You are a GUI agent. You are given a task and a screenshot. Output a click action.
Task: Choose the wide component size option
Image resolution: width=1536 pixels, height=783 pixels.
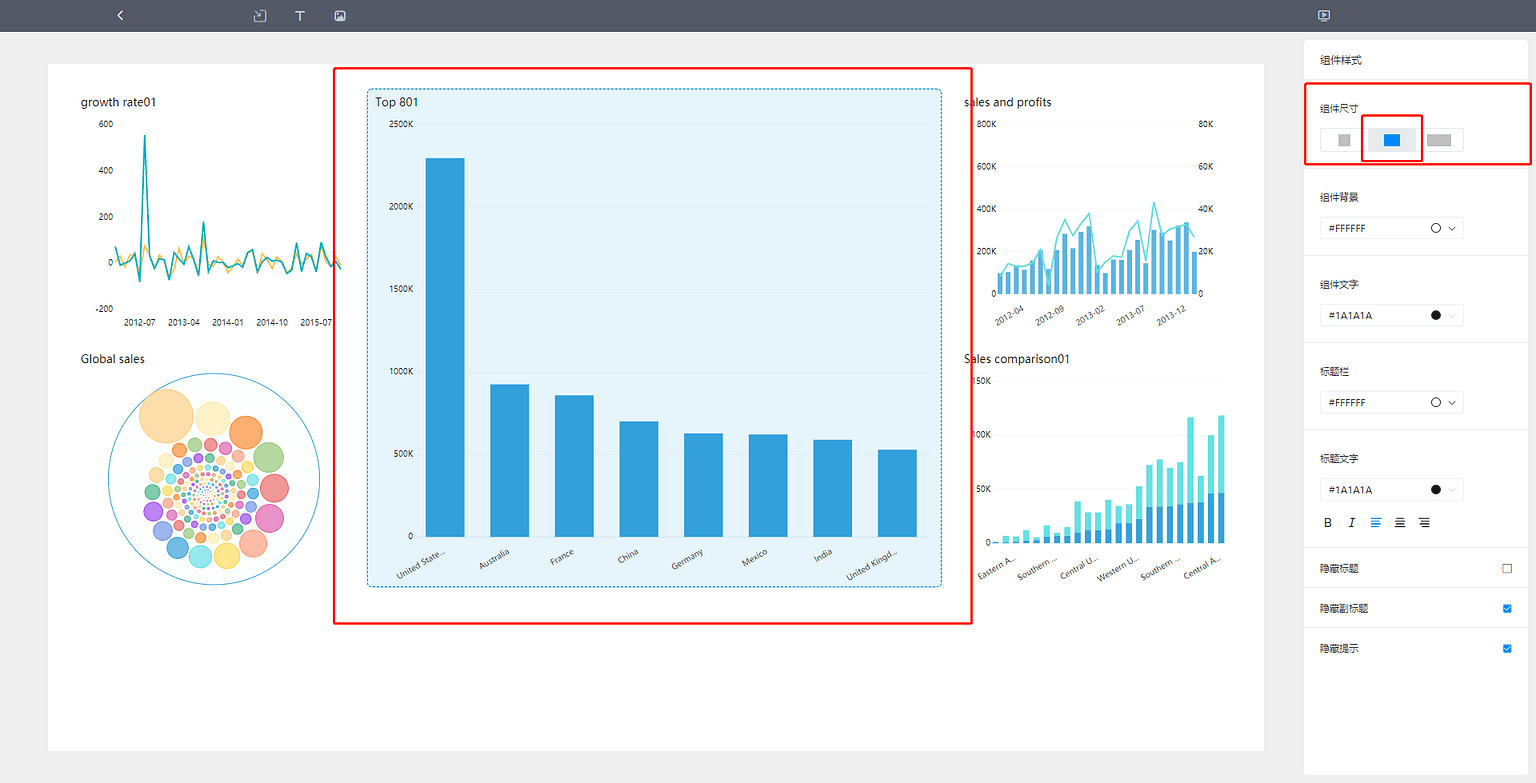pyautogui.click(x=1440, y=140)
